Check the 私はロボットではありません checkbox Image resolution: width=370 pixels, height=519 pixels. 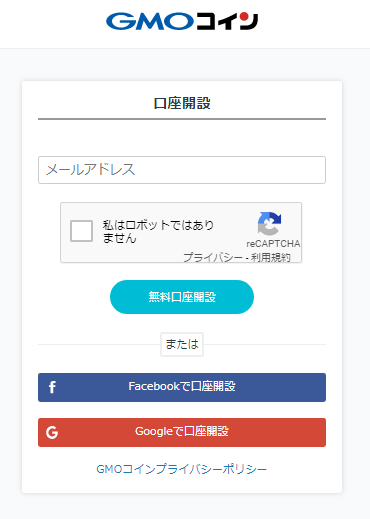[81, 231]
